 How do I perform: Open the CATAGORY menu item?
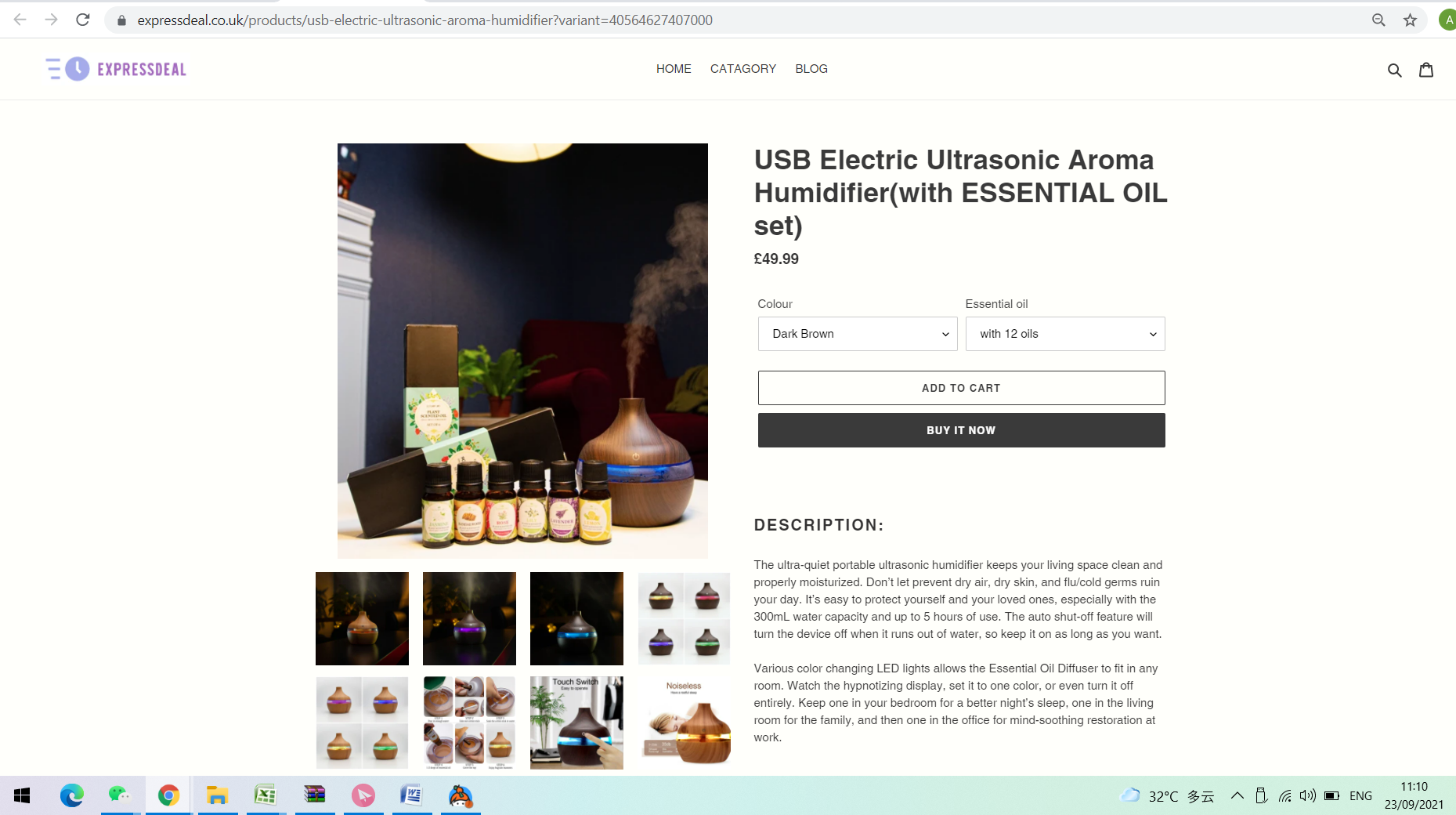click(x=743, y=69)
